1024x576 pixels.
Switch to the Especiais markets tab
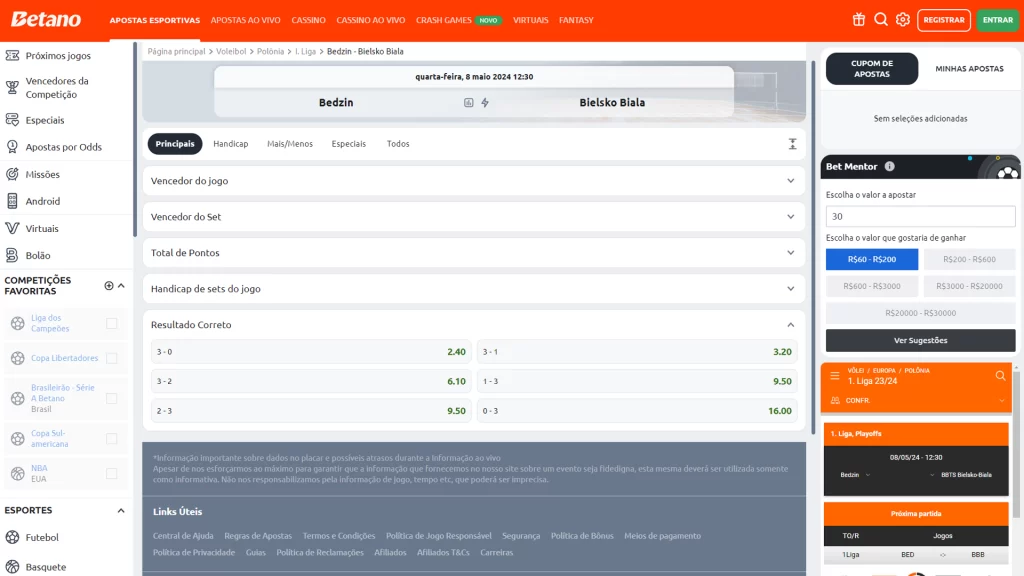click(x=349, y=144)
